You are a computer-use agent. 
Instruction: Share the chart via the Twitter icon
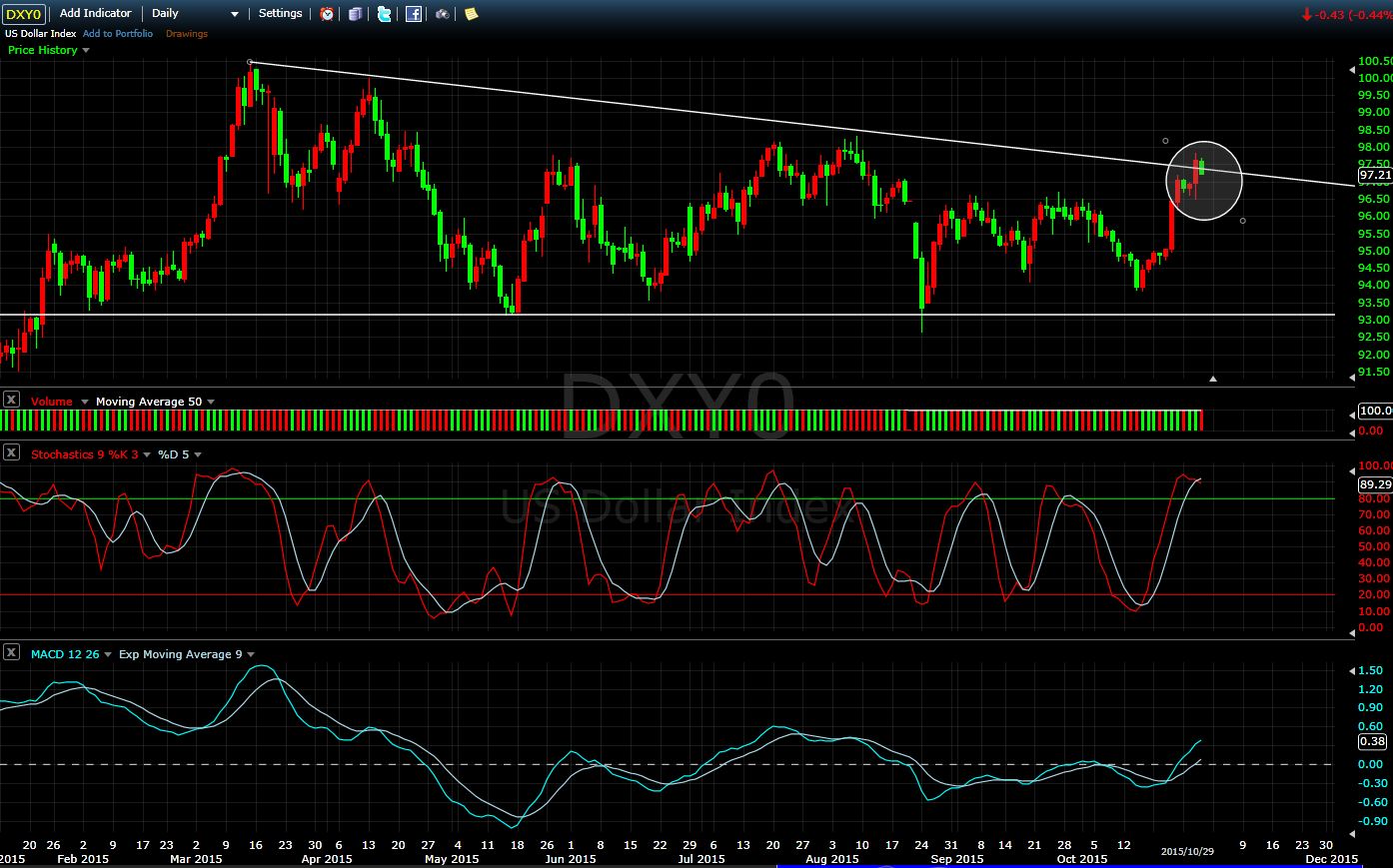click(384, 14)
